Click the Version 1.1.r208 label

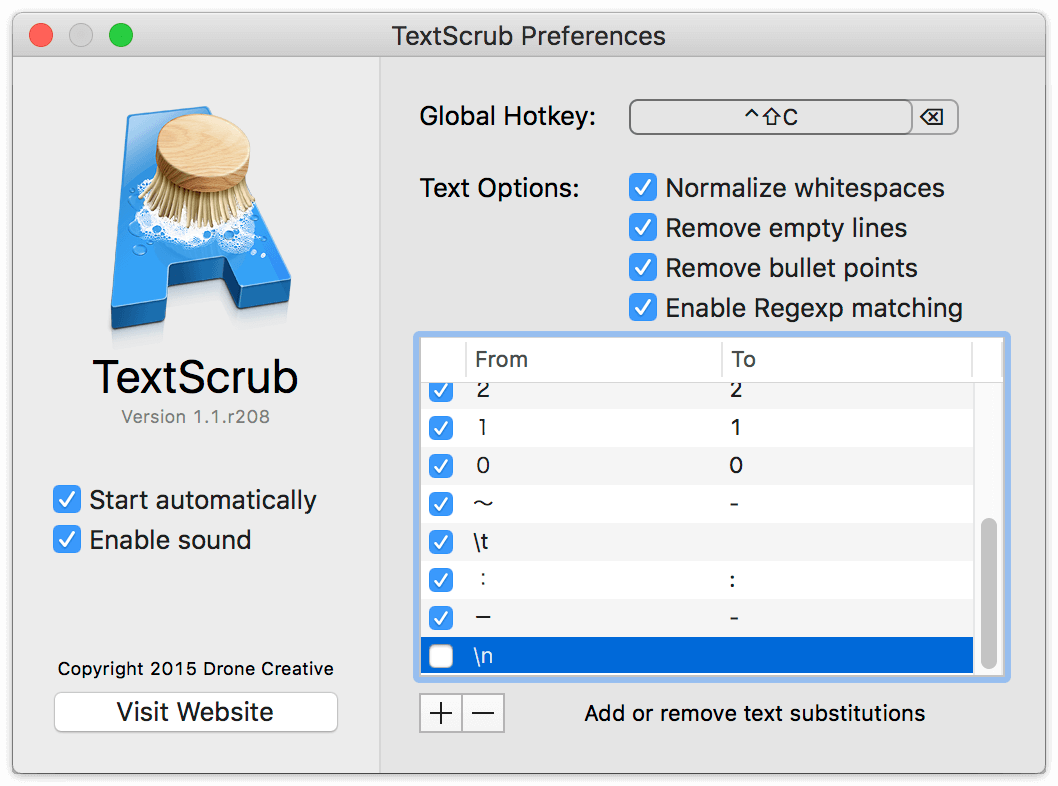point(196,417)
